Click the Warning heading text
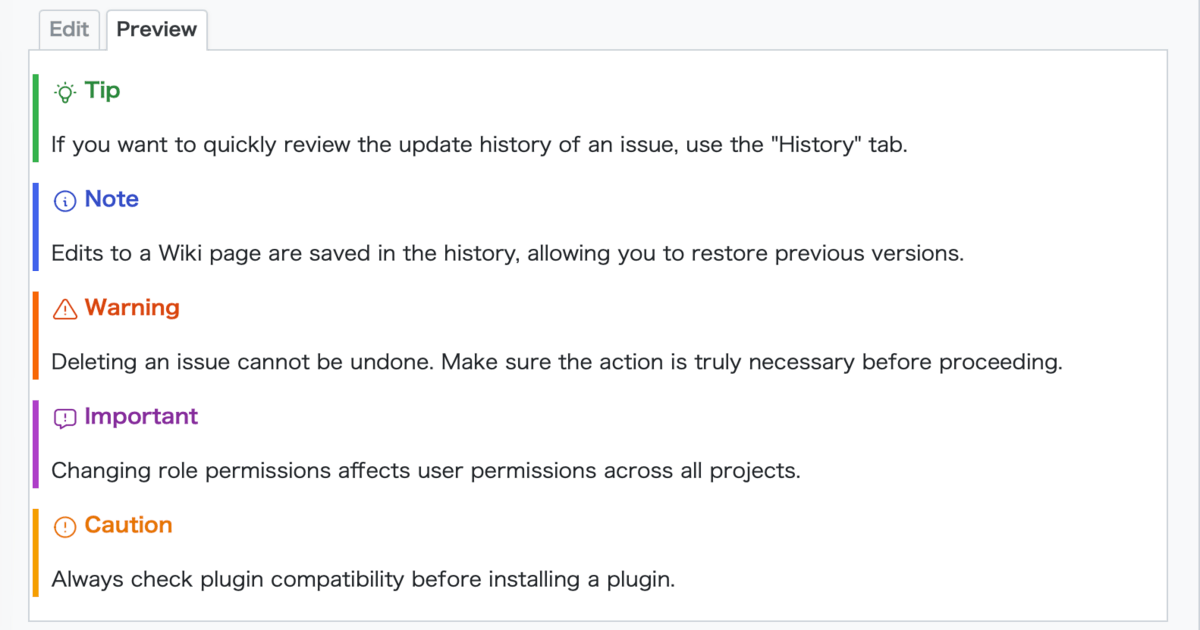The height and width of the screenshot is (630, 1200). point(132,308)
